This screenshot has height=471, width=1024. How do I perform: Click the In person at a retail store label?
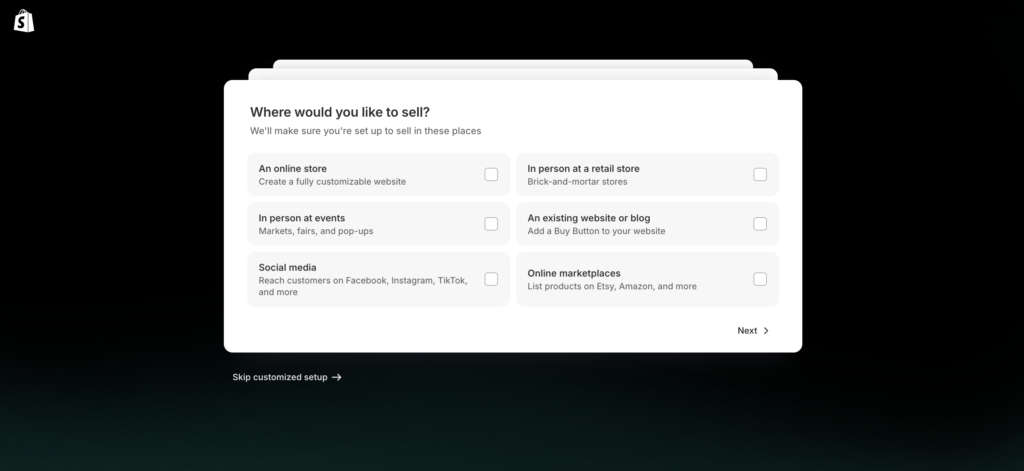583,168
